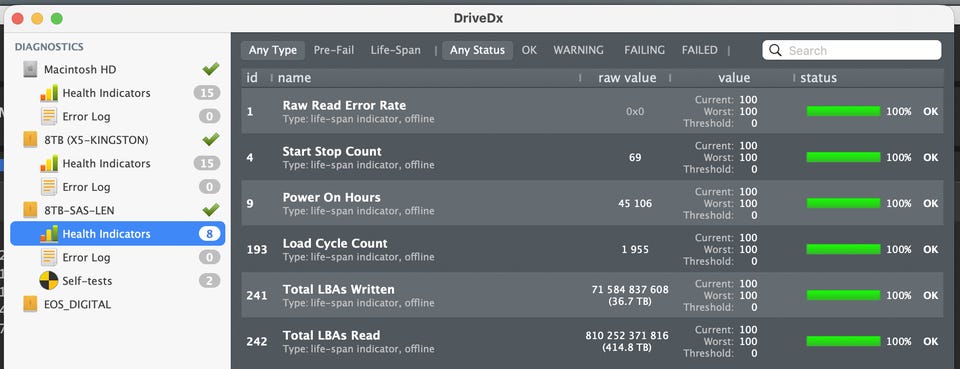
Task: Click the bar chart icon under 8TB (X5-KINGSTON)
Action: pos(49,163)
